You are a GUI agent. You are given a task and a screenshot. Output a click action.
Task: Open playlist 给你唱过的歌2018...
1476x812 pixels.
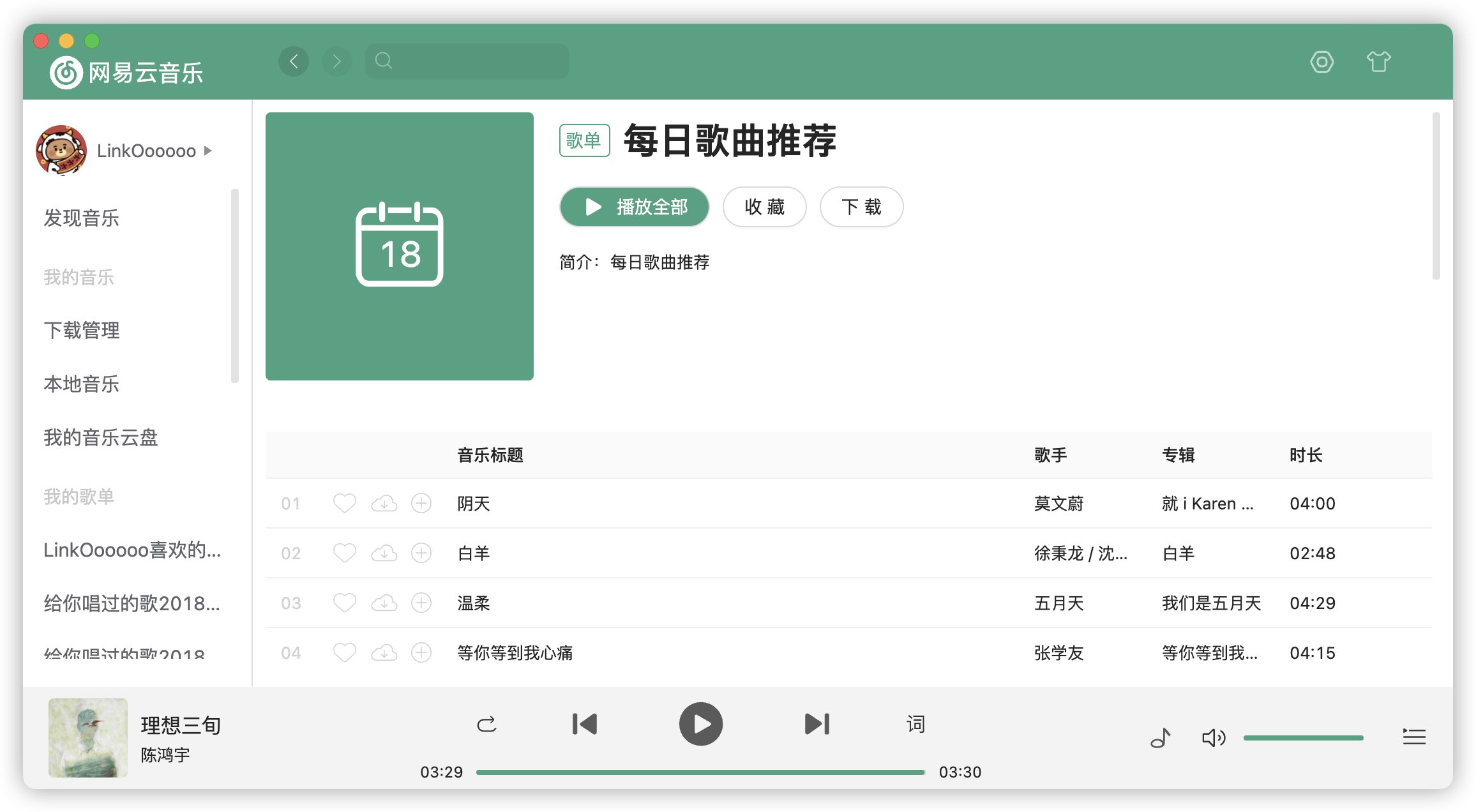tap(132, 604)
